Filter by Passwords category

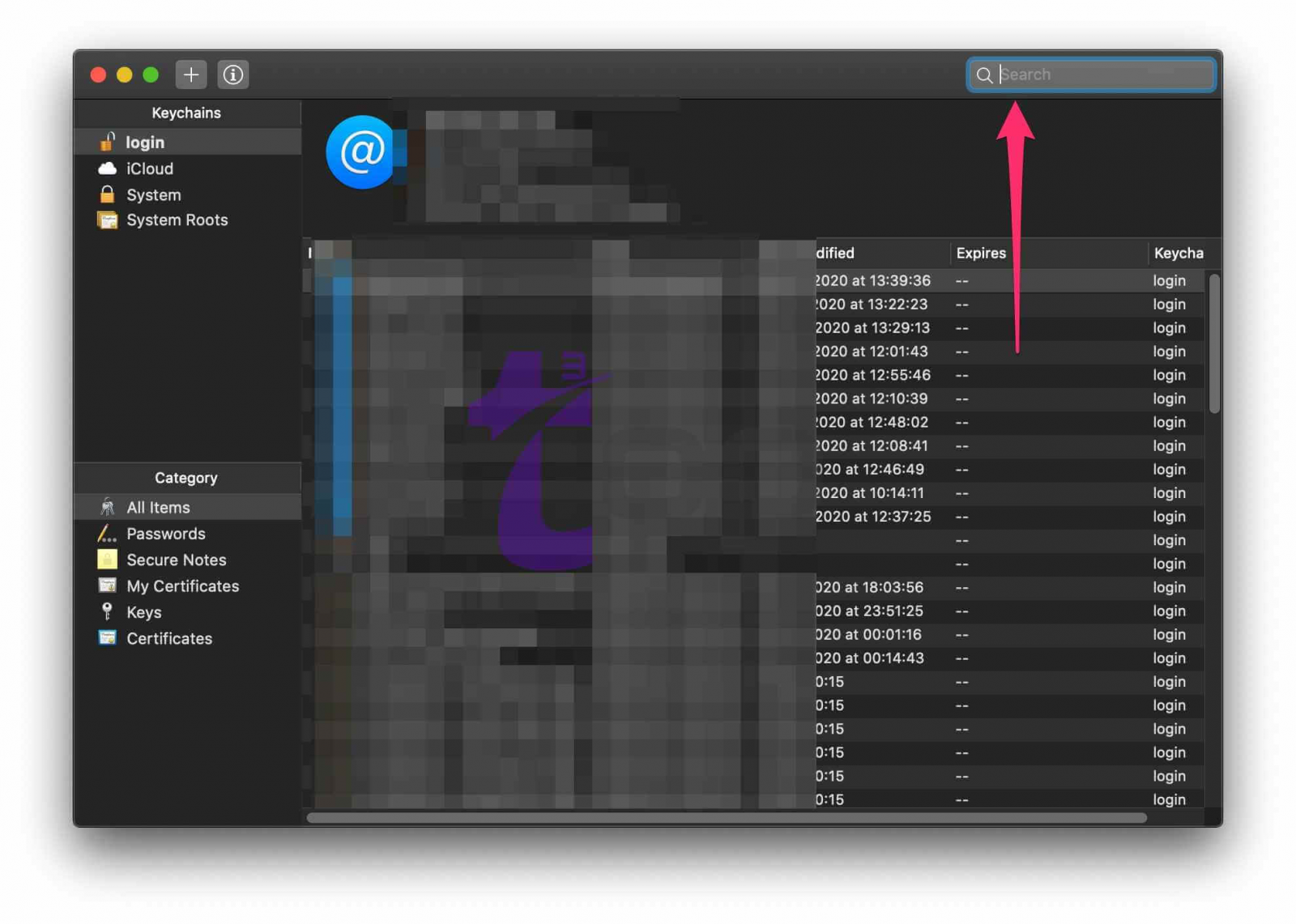[165, 534]
